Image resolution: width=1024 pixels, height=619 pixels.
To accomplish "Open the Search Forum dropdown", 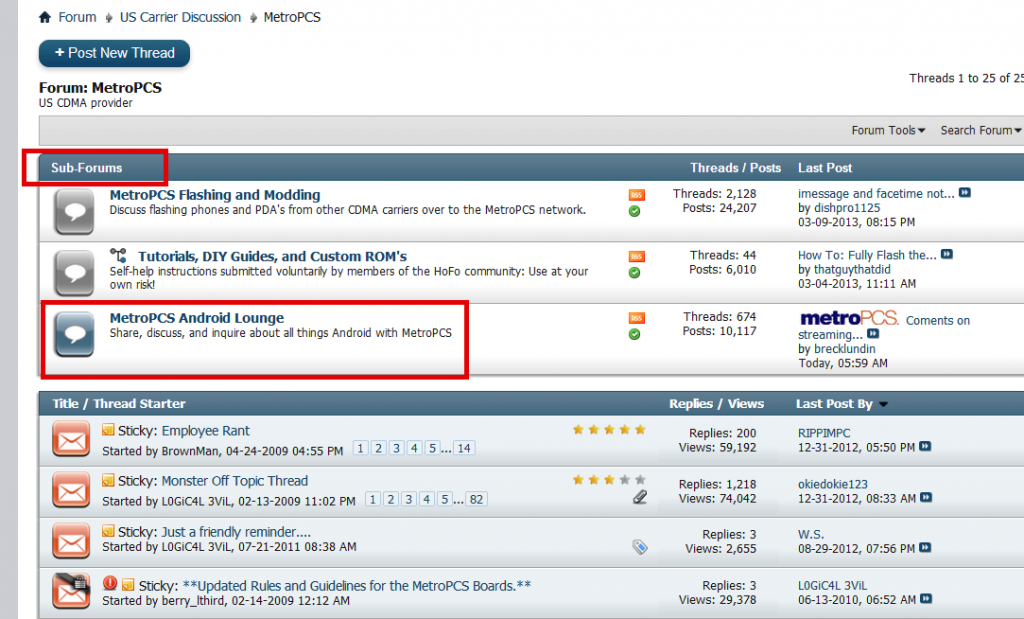I will [981, 131].
